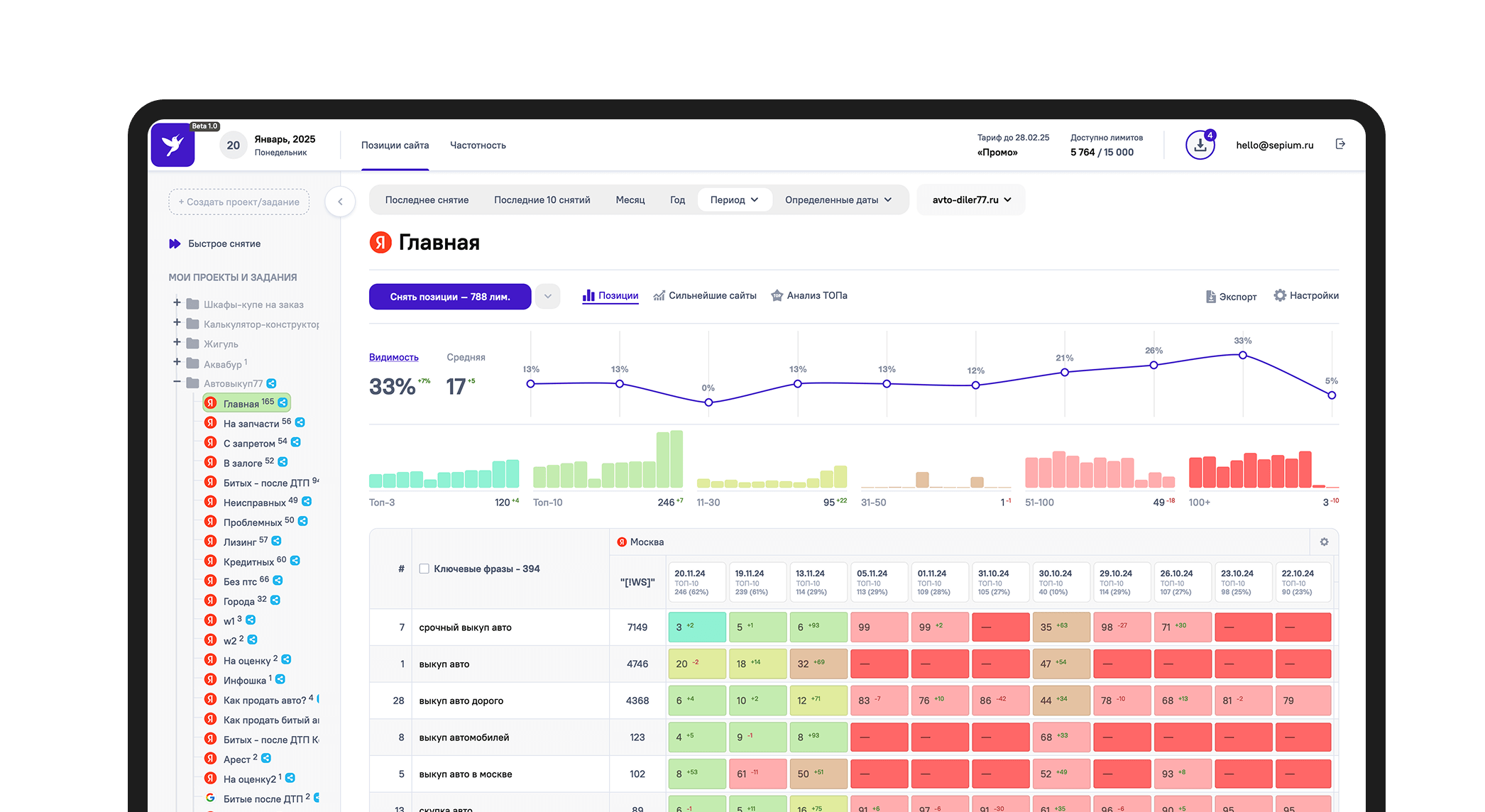Click share icon beside Без птс 66

coord(278,580)
